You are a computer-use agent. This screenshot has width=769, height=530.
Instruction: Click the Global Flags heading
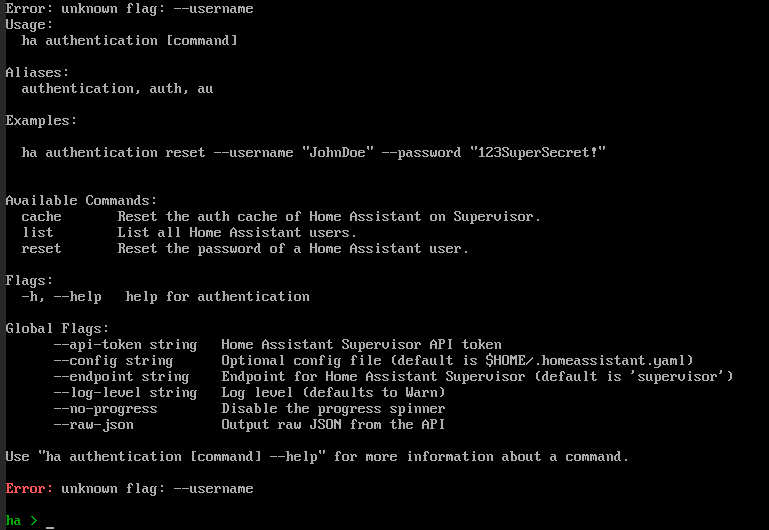pyautogui.click(x=57, y=328)
